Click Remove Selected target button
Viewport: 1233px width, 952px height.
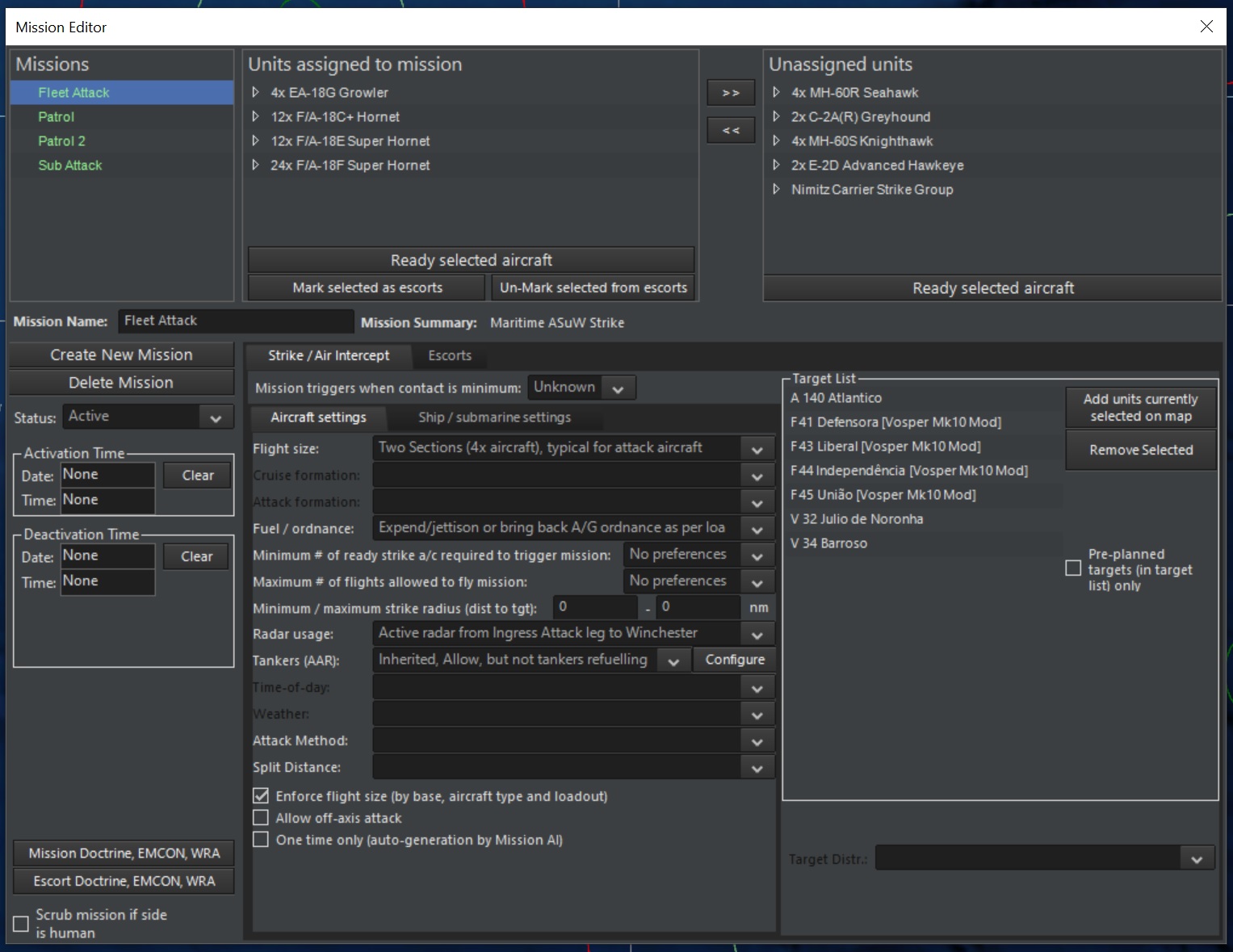1140,450
